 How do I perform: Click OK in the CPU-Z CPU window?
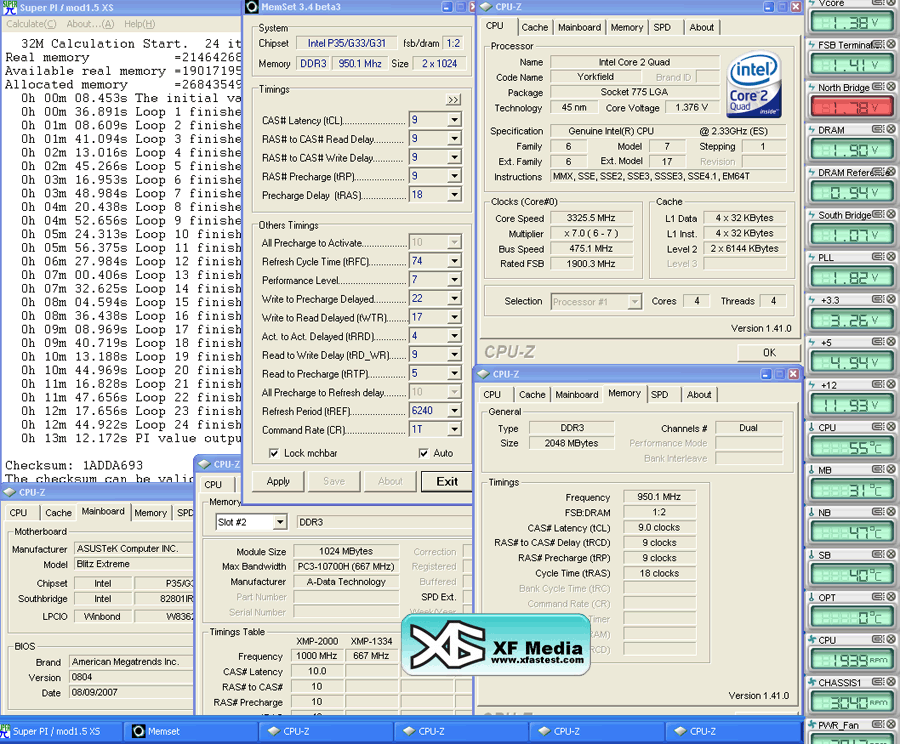769,352
